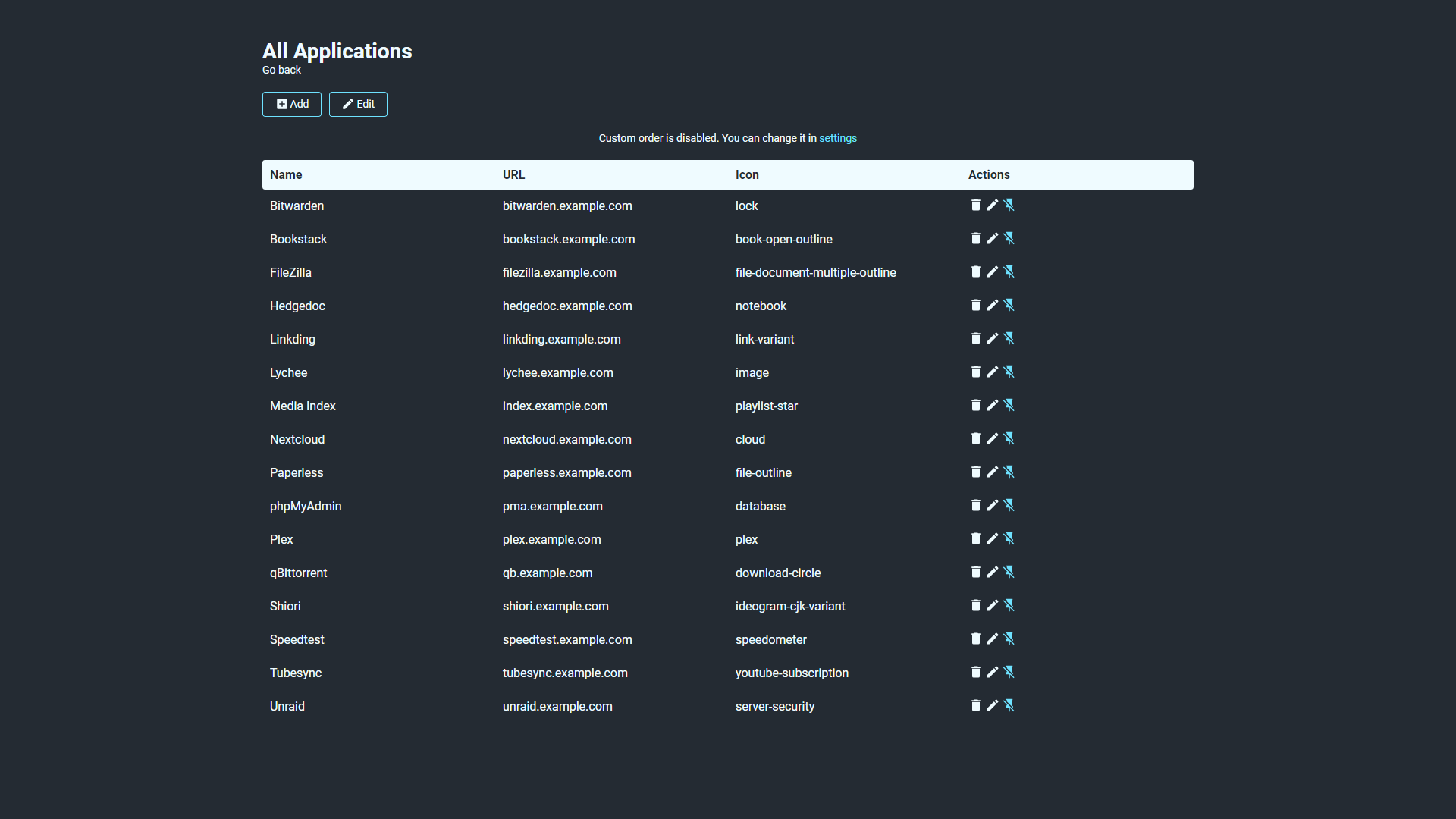Edit the Nextcloud entry
The image size is (1456, 819).
[x=992, y=439]
